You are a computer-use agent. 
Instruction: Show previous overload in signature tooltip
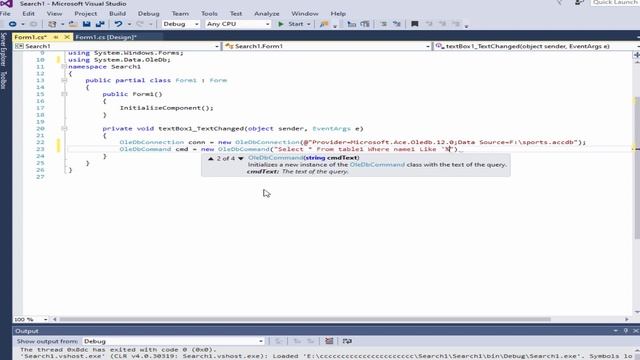[x=211, y=158]
